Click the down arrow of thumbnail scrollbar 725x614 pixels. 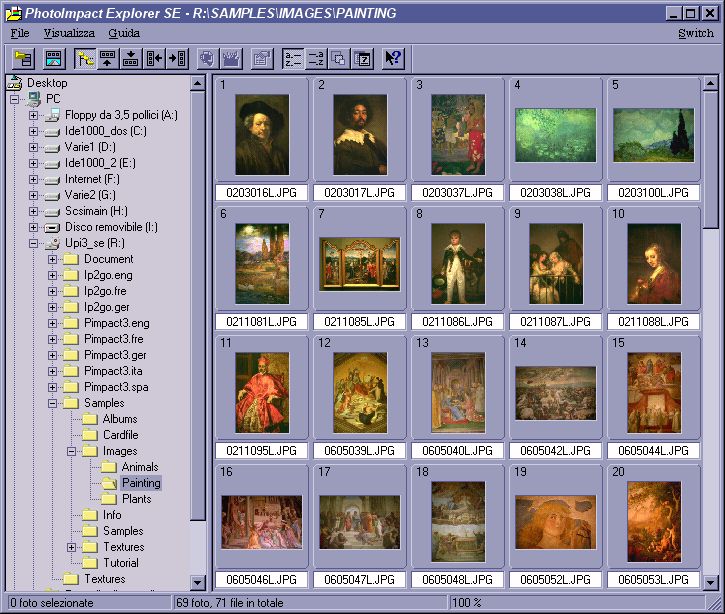click(x=710, y=583)
